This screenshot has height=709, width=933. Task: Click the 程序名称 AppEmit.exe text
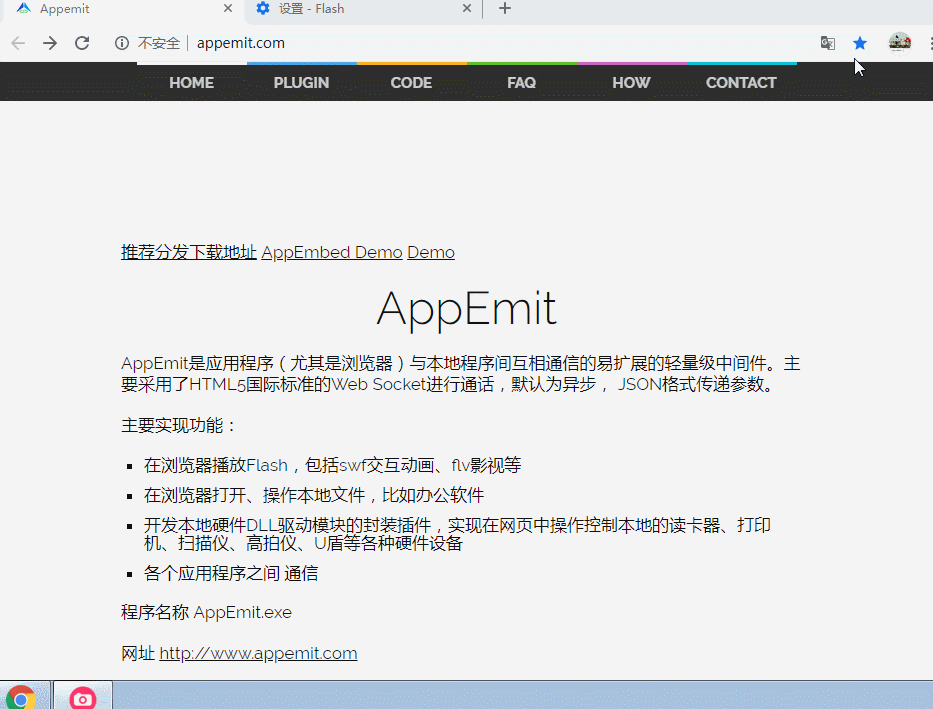pos(206,612)
